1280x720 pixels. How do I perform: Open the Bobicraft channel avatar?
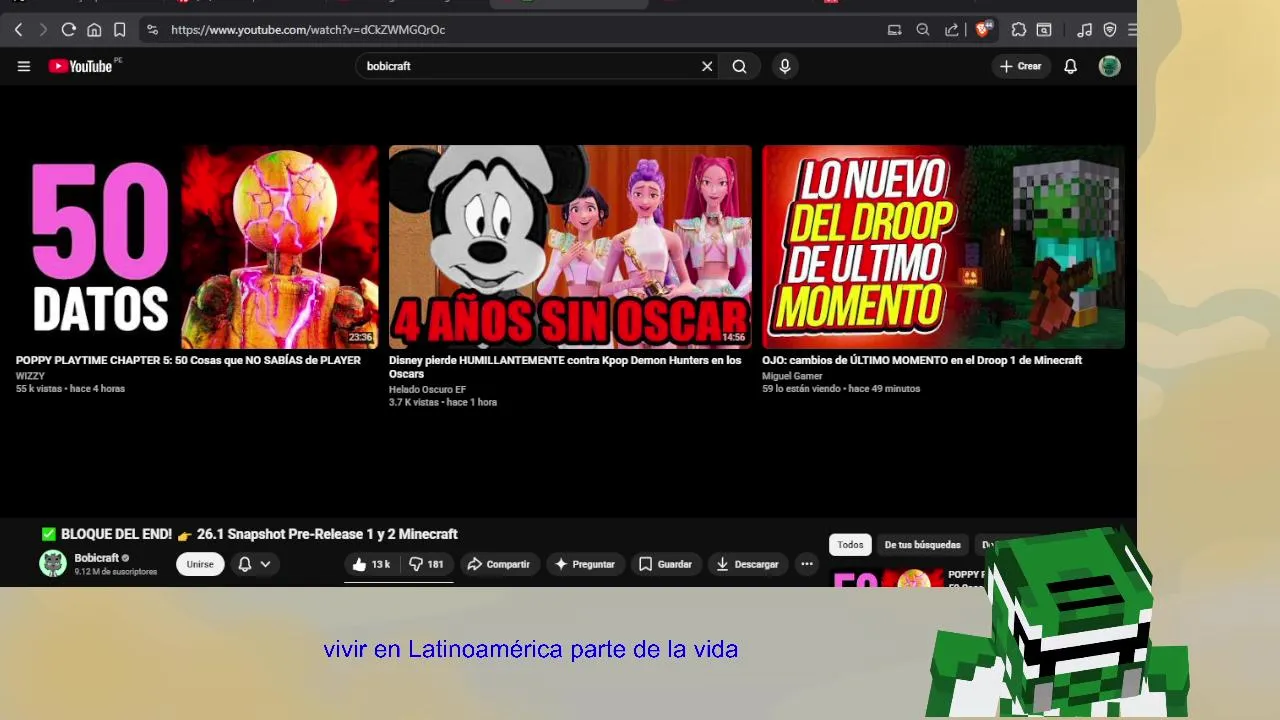pos(53,564)
